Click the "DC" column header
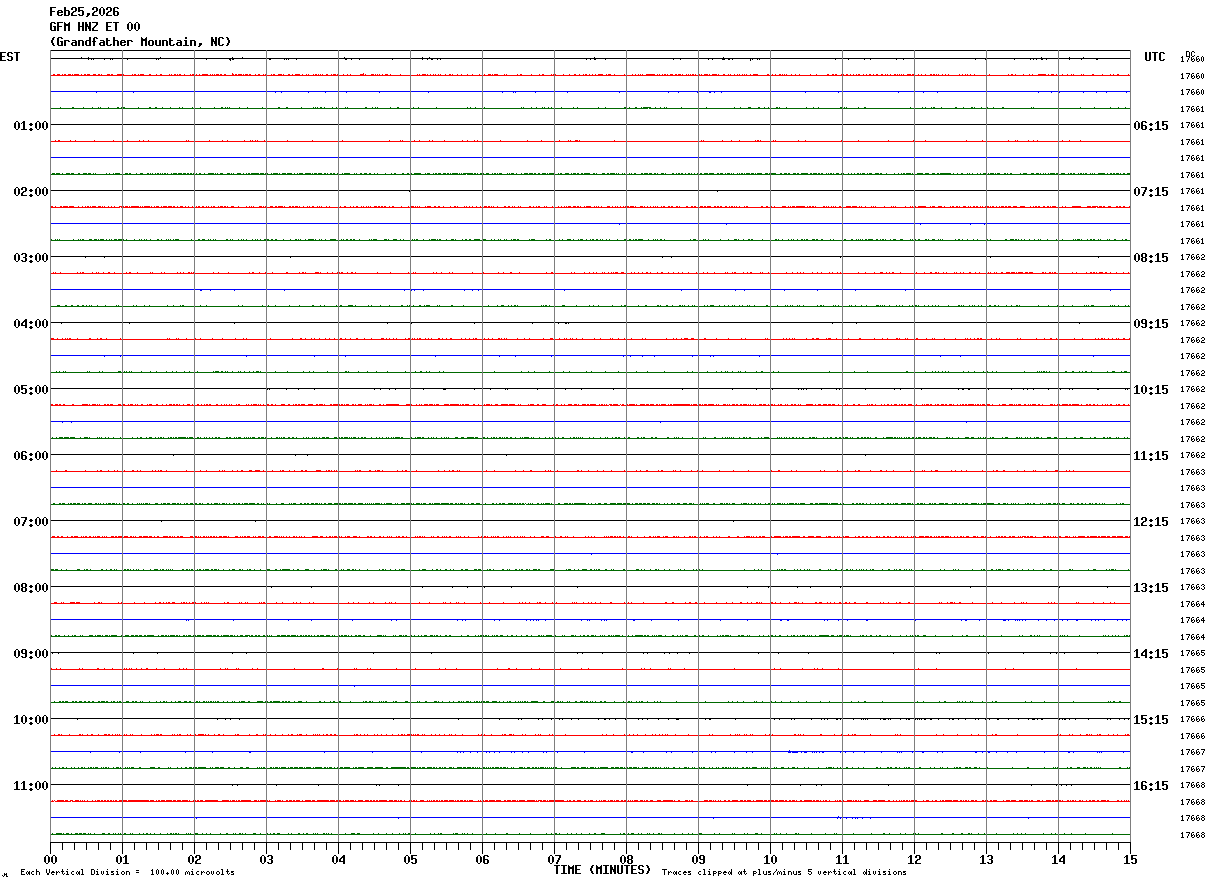The image size is (1210, 886). click(1190, 54)
